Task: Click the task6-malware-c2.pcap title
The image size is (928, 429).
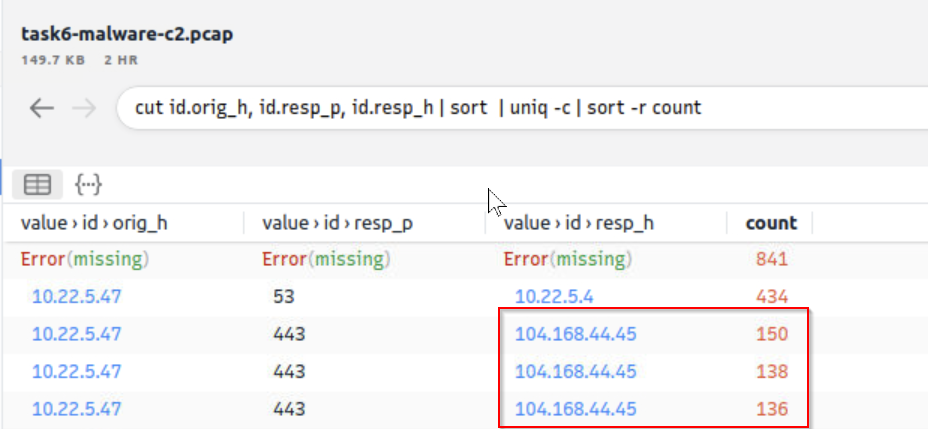Action: pos(127,34)
